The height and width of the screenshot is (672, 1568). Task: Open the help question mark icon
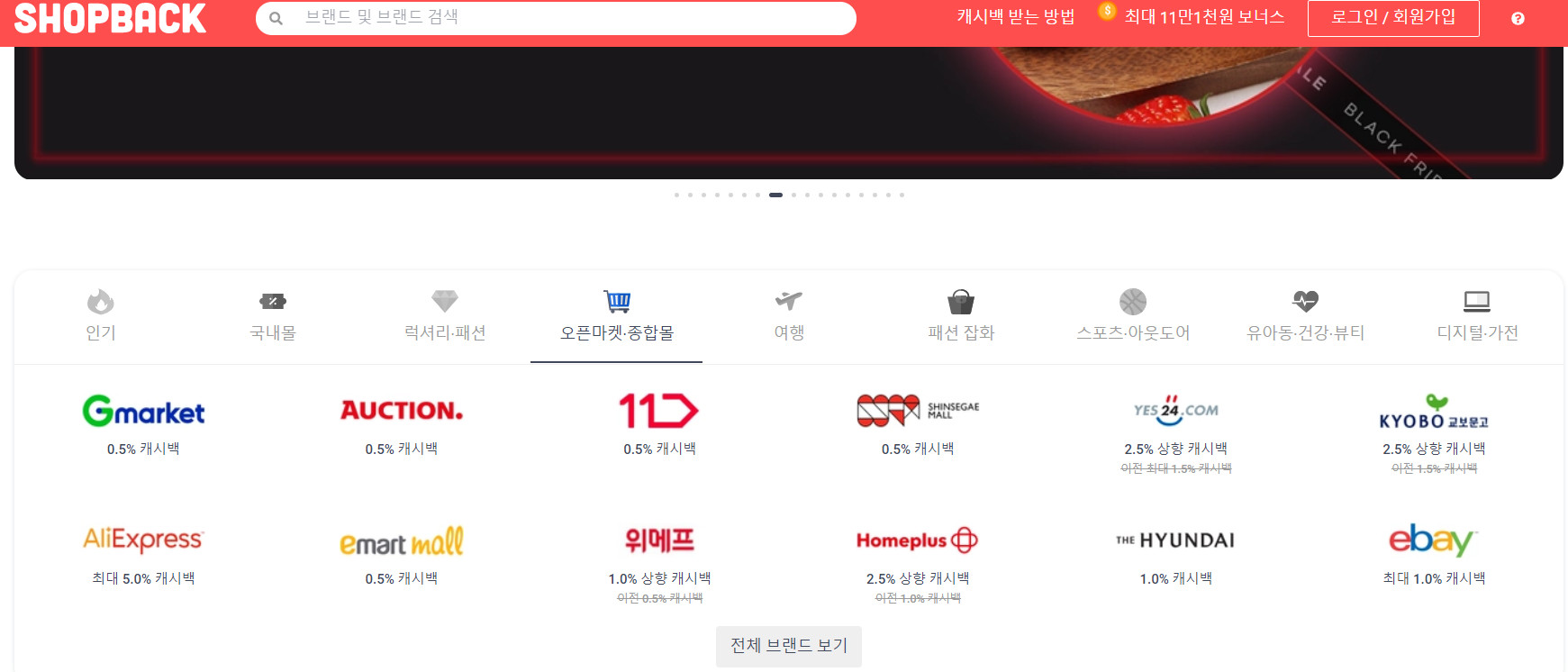1518,18
